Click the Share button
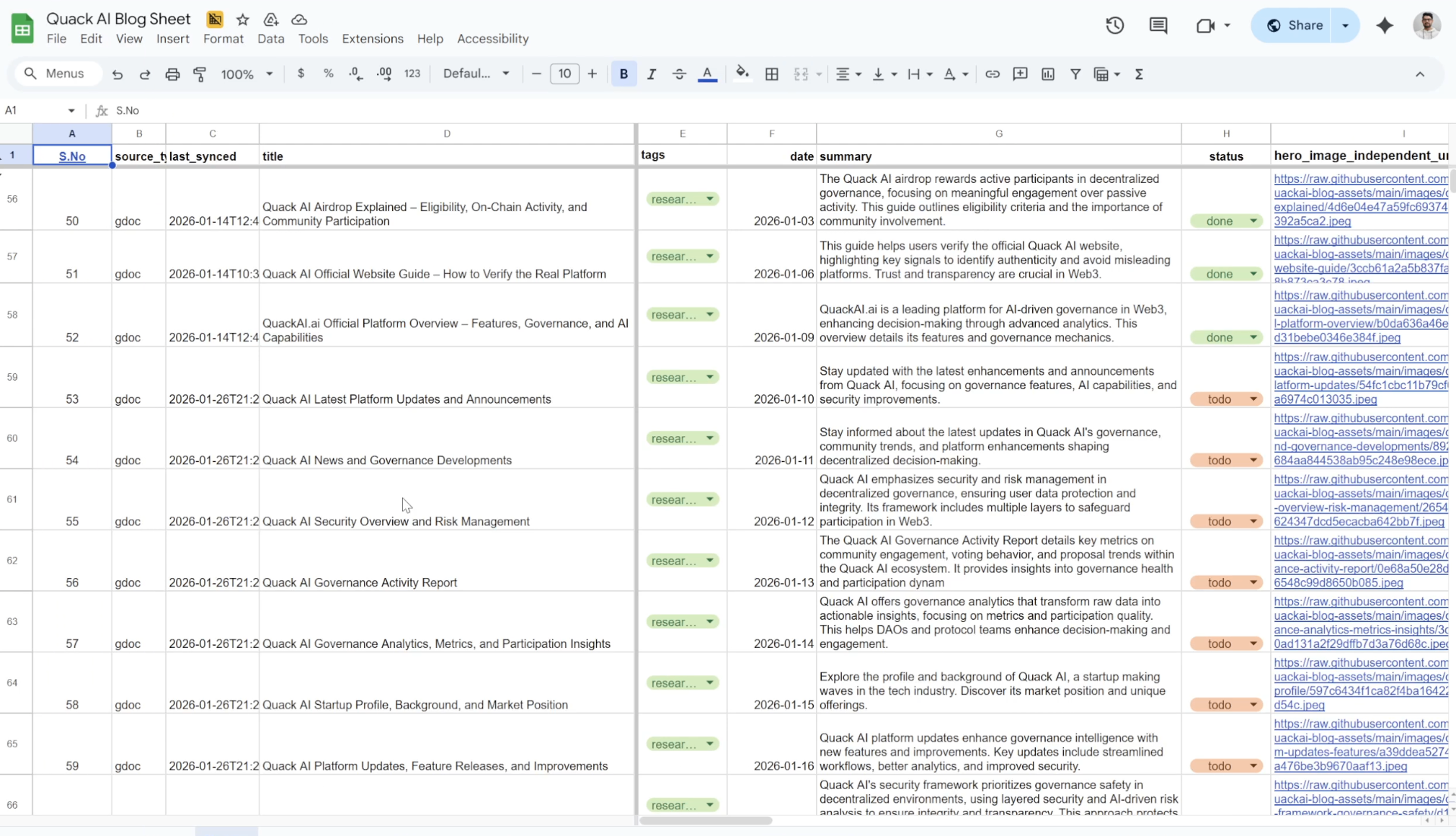 1295,25
